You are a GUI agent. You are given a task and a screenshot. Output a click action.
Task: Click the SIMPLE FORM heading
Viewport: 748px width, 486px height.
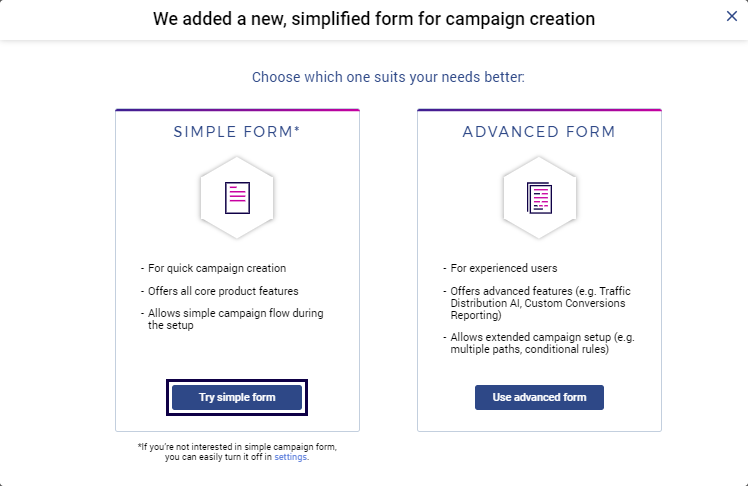[x=233, y=132]
